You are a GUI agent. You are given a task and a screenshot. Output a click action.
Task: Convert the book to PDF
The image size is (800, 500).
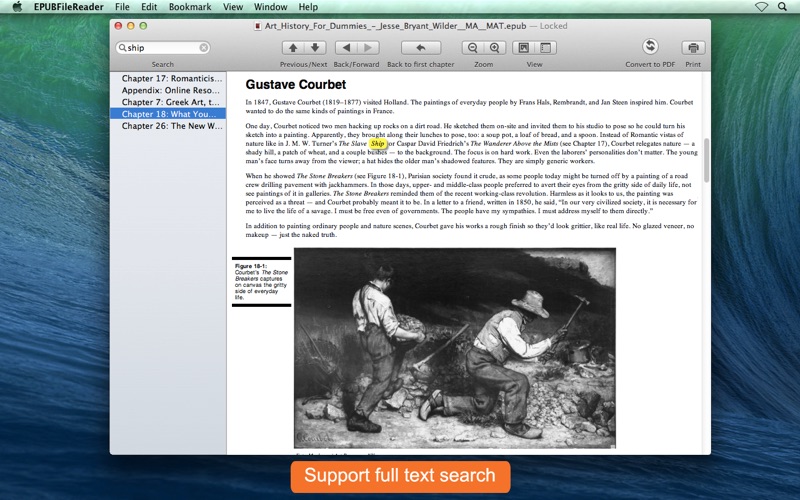(x=650, y=47)
